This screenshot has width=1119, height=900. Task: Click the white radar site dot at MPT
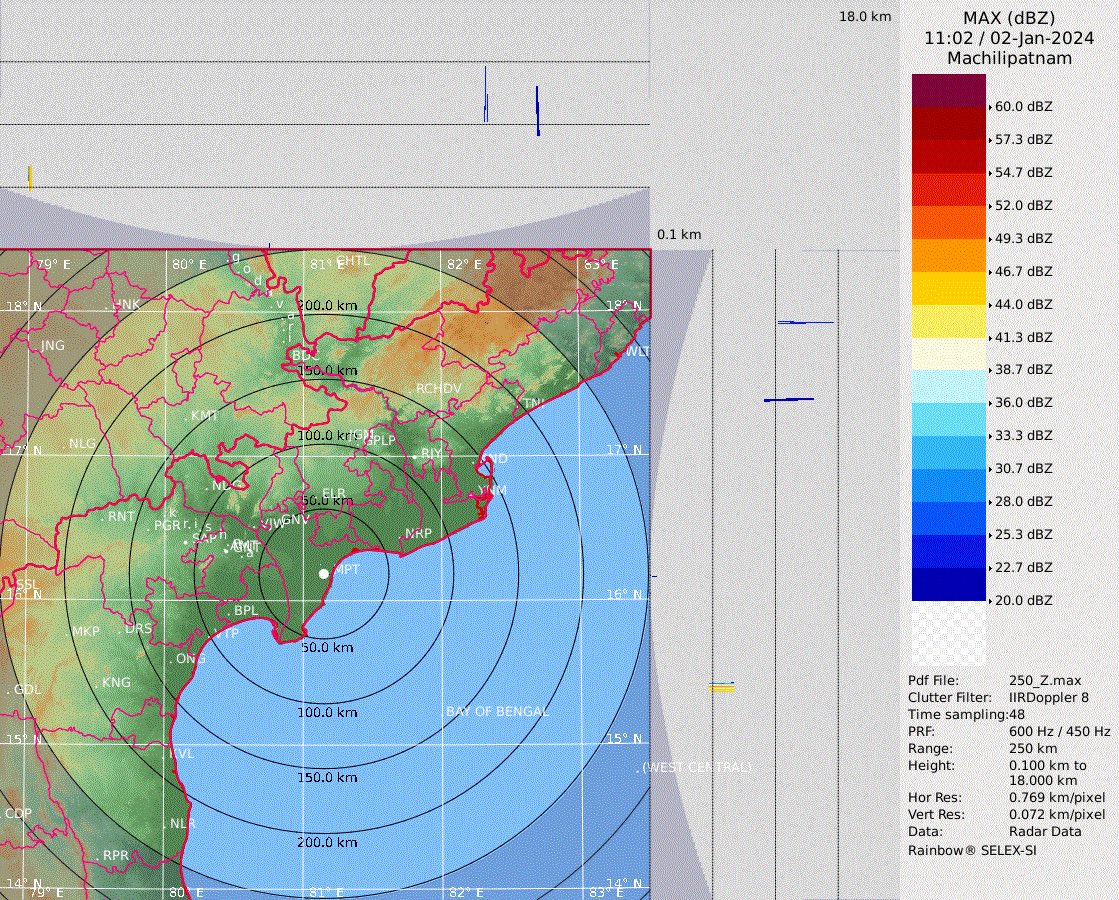click(324, 573)
